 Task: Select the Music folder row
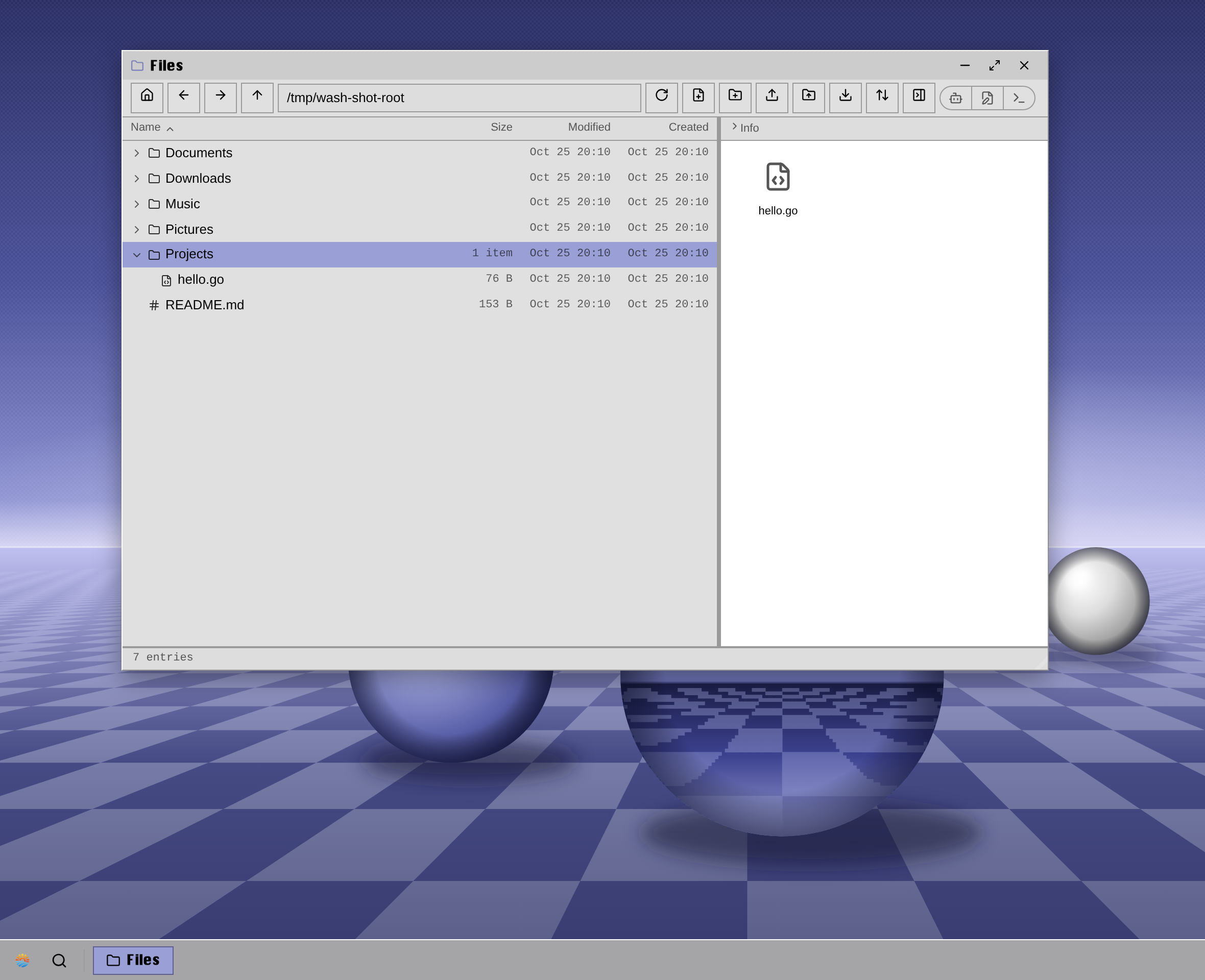(x=420, y=204)
